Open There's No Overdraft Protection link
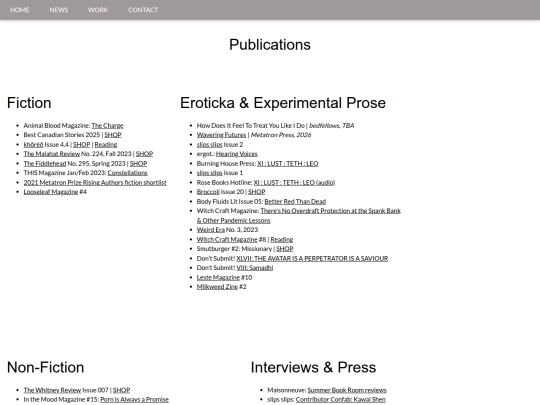 point(331,211)
